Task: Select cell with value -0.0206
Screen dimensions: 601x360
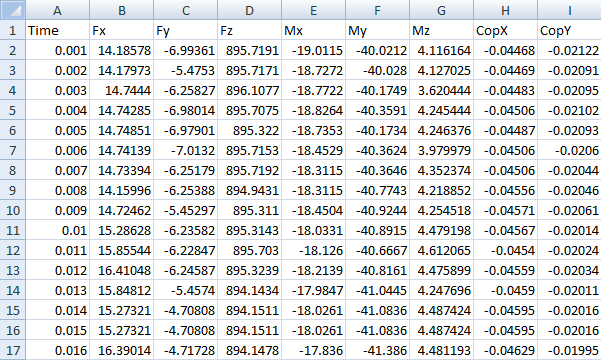Action: pyautogui.click(x=570, y=150)
